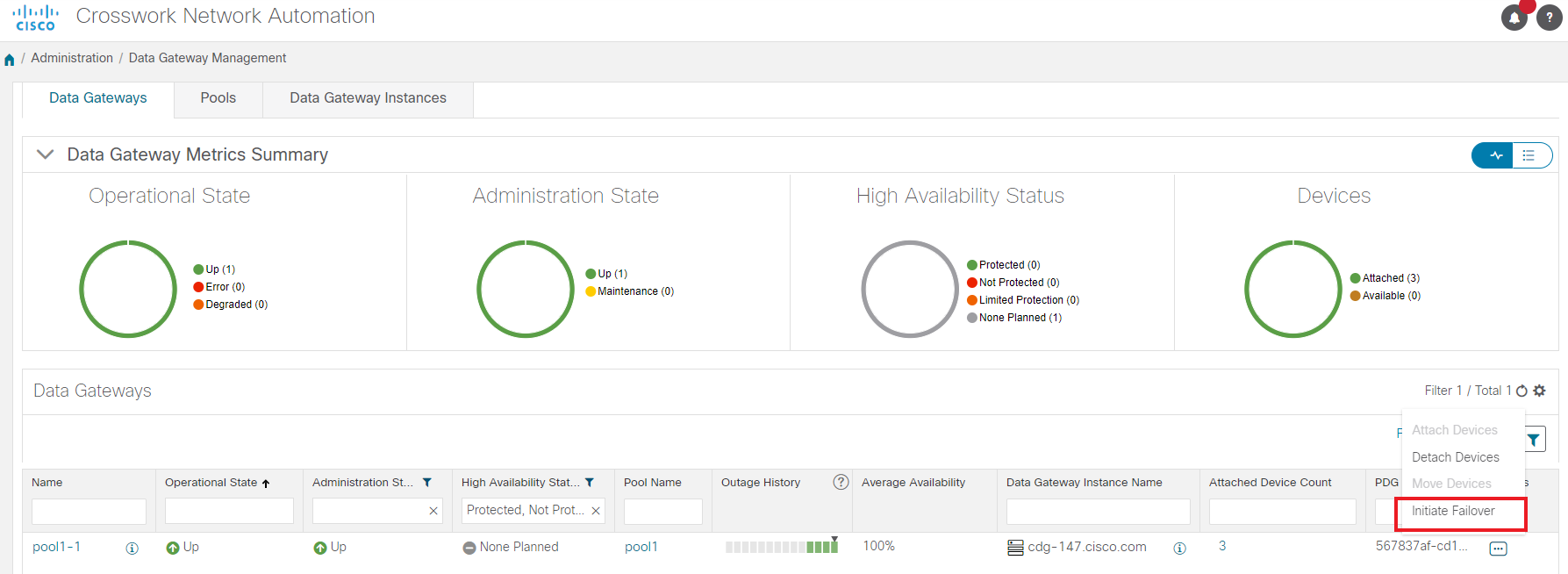Clear the Administration State filter
The width and height of the screenshot is (1568, 574).
tap(433, 511)
